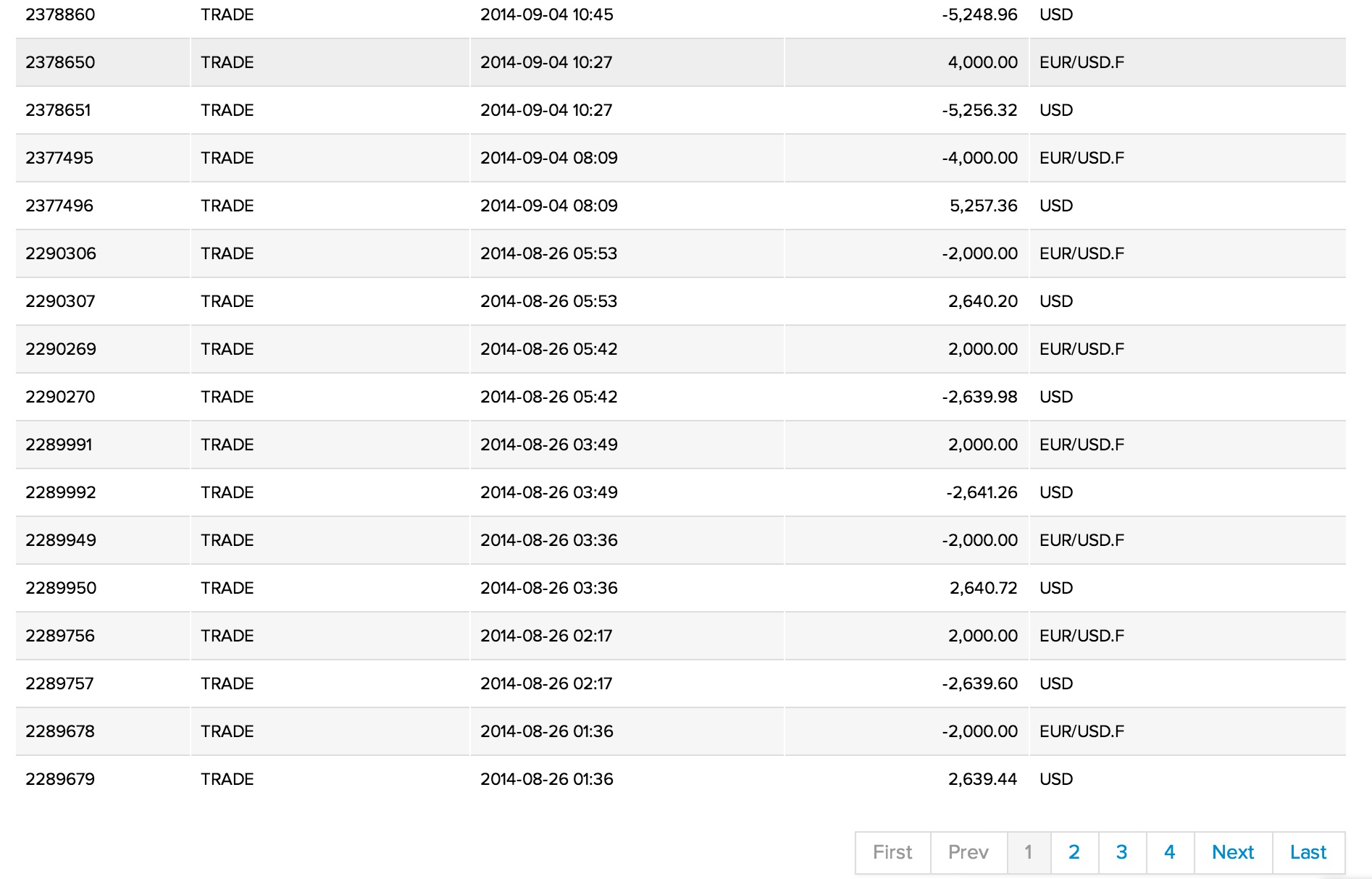Select current page 1 indicator

[1028, 852]
